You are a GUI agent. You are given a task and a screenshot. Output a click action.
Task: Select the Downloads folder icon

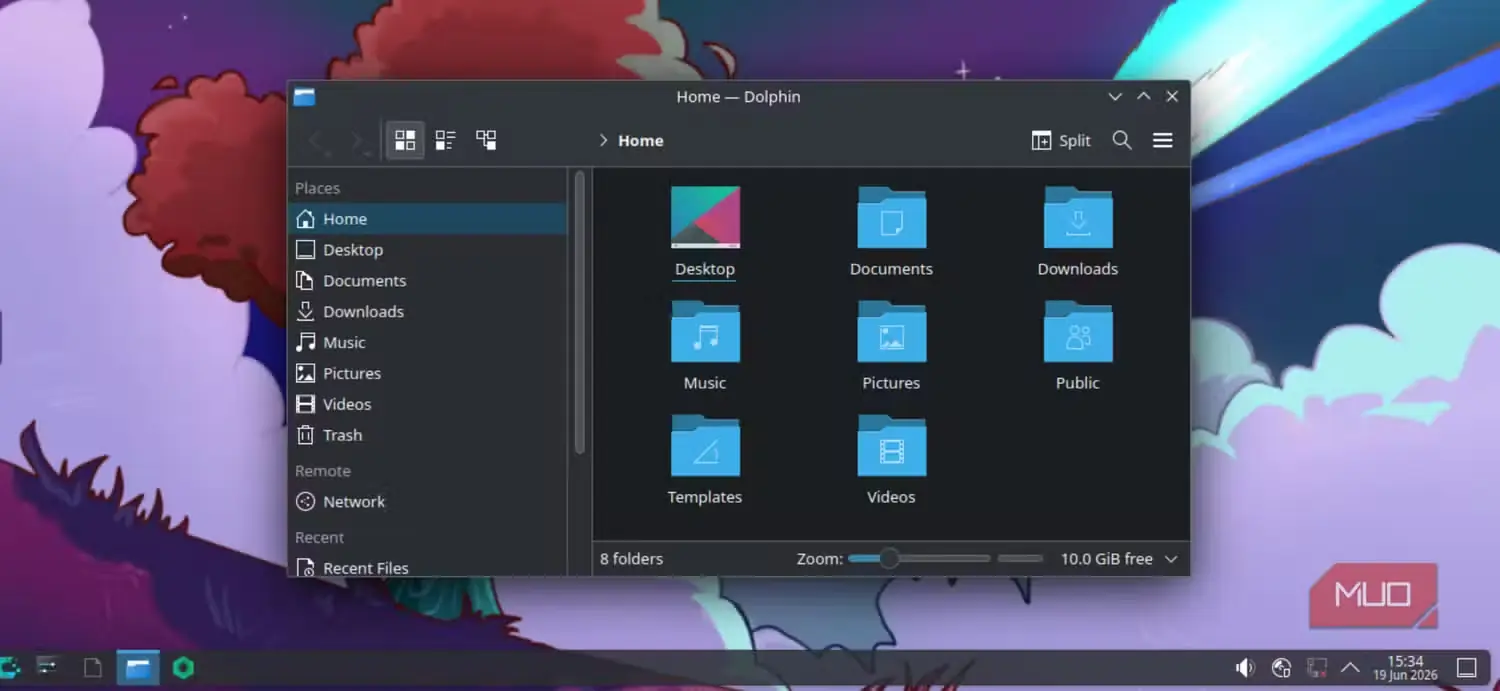tap(1078, 217)
